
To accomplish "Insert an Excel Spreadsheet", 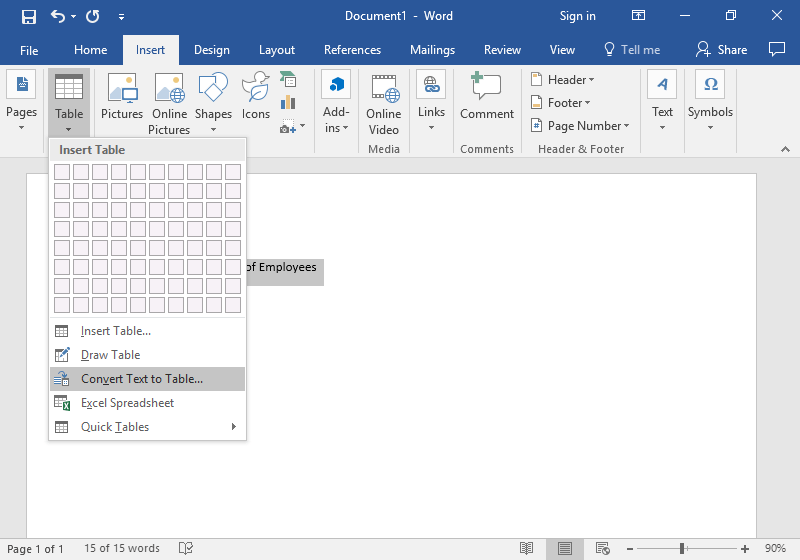I will coord(147,403).
